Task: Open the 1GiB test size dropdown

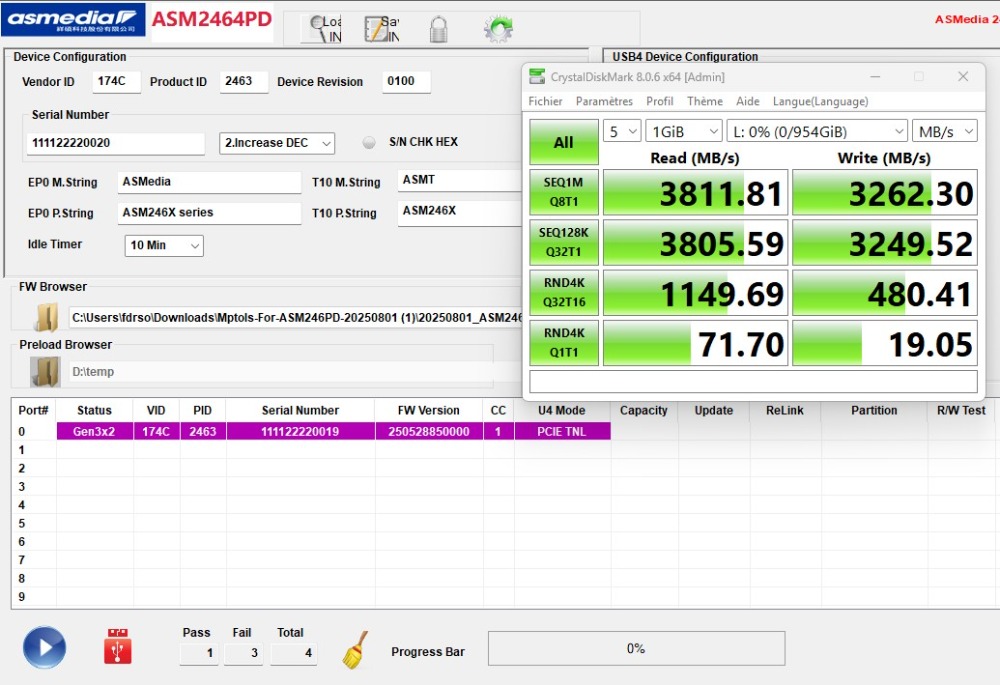Action: (684, 131)
